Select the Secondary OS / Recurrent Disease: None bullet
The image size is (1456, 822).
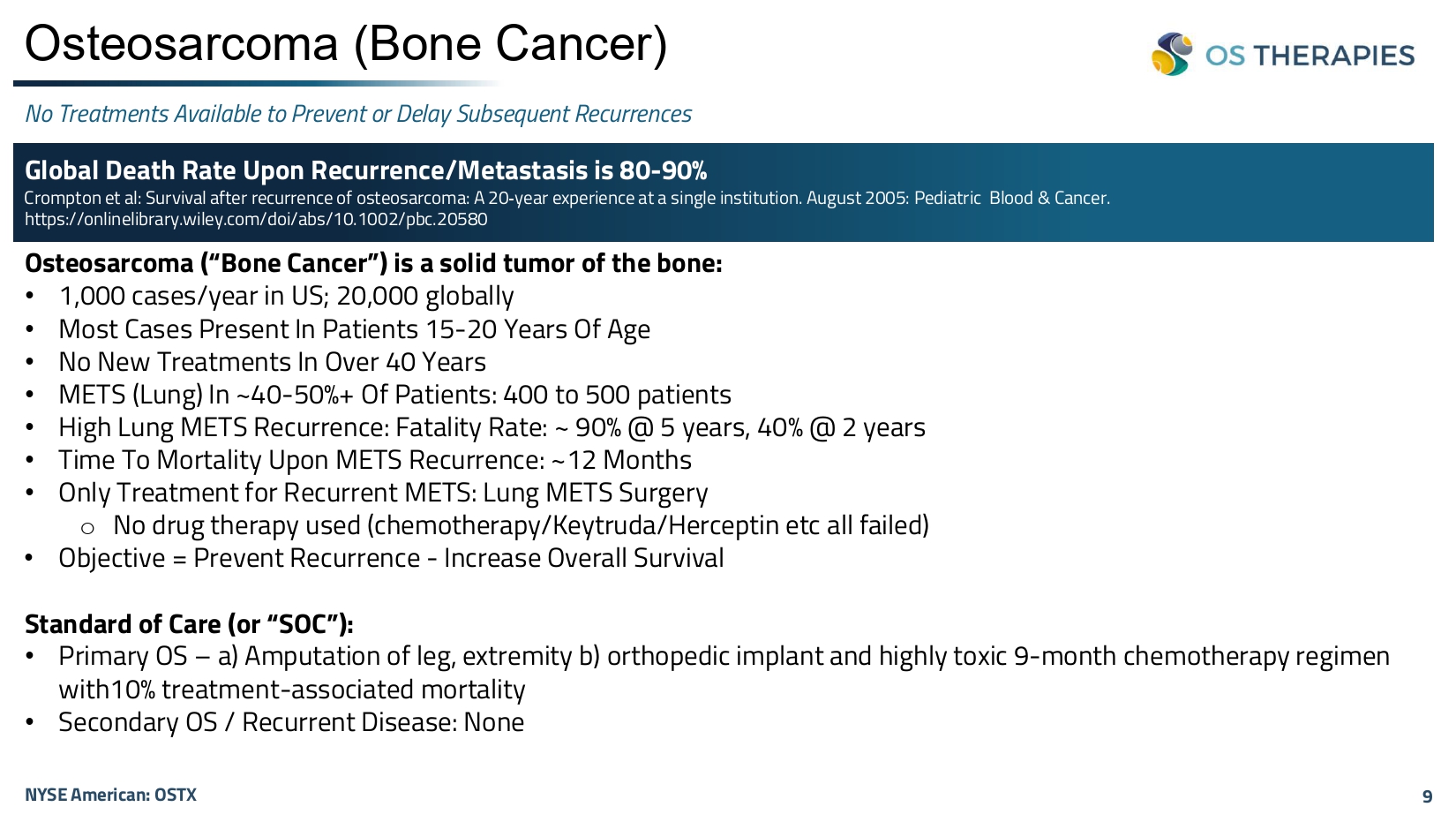click(x=291, y=722)
